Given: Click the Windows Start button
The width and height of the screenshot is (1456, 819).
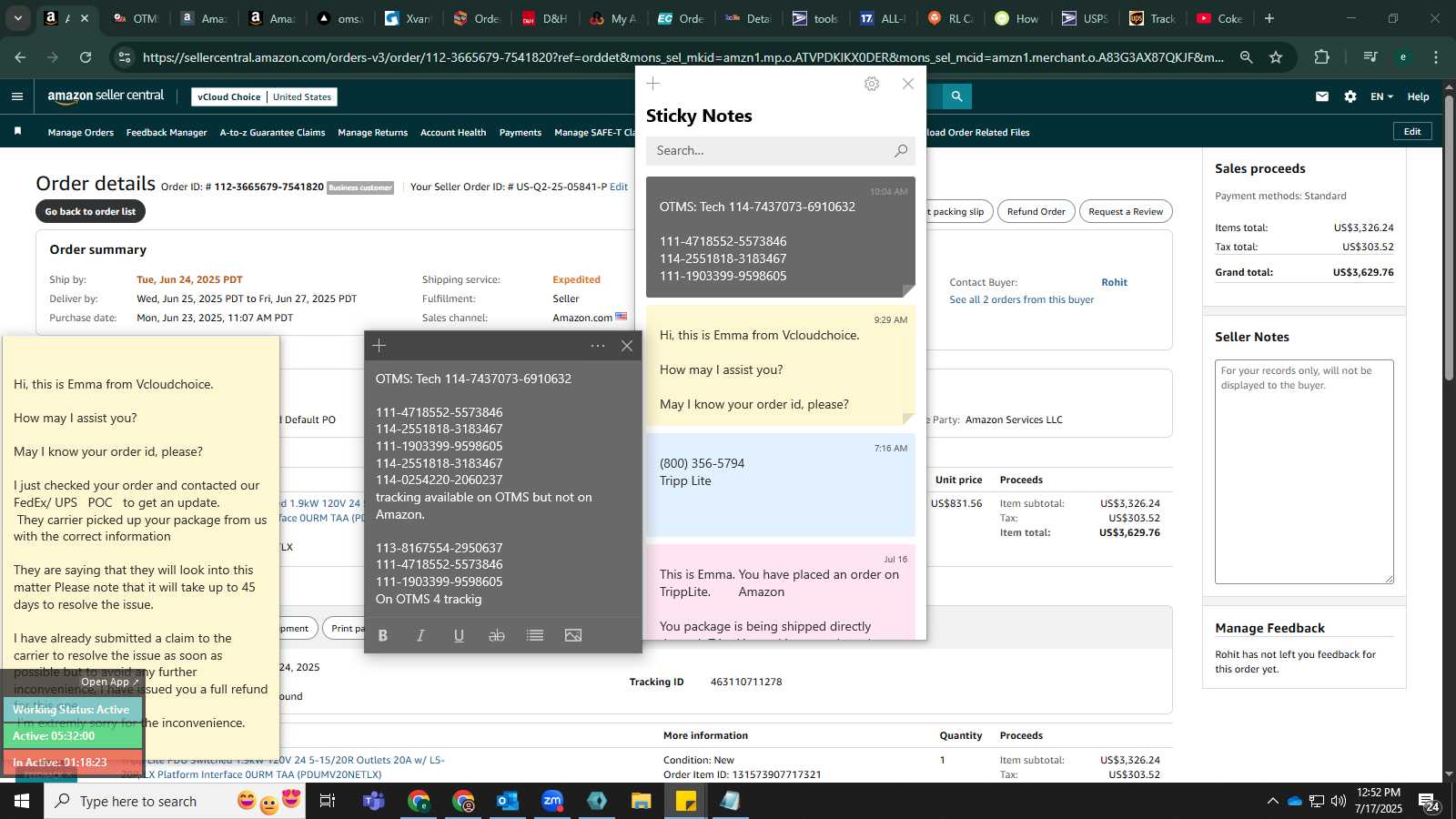Looking at the screenshot, I should 22,801.
